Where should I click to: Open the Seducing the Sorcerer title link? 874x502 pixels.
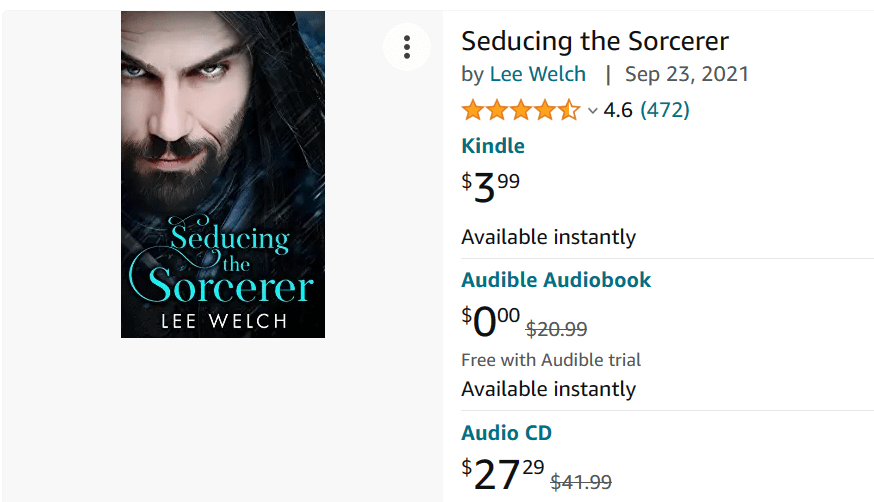(x=594, y=41)
